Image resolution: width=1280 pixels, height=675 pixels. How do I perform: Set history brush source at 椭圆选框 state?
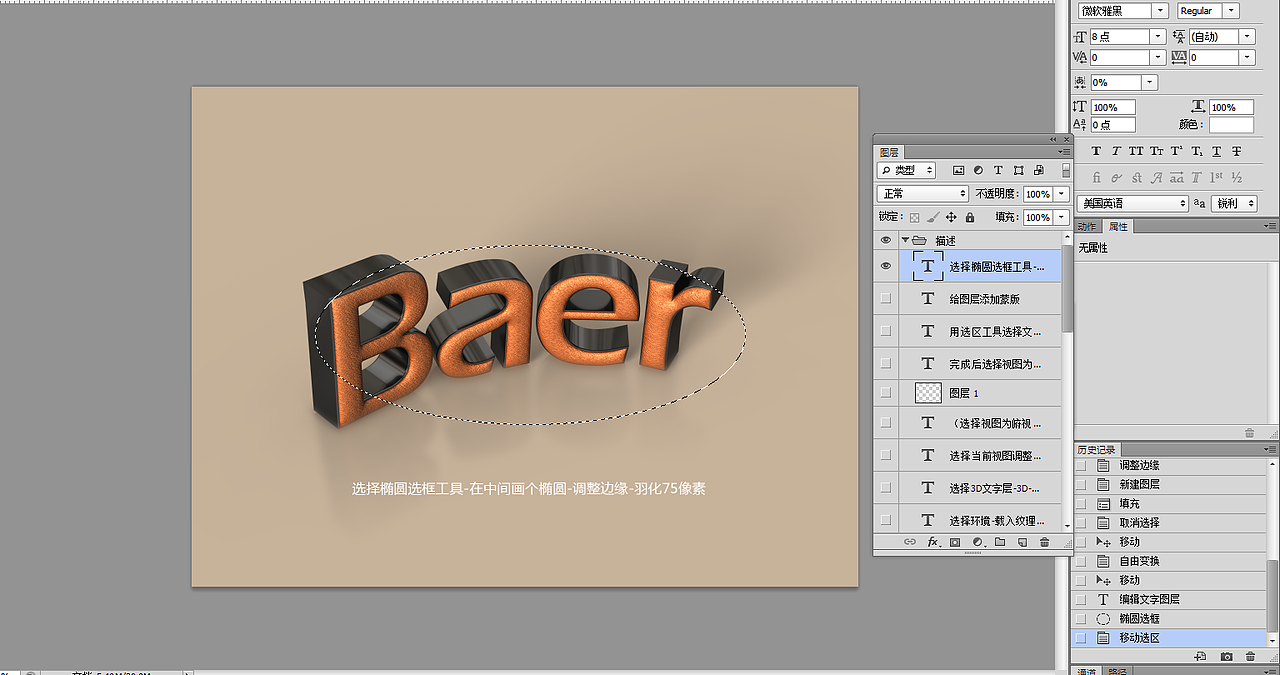pos(1080,619)
